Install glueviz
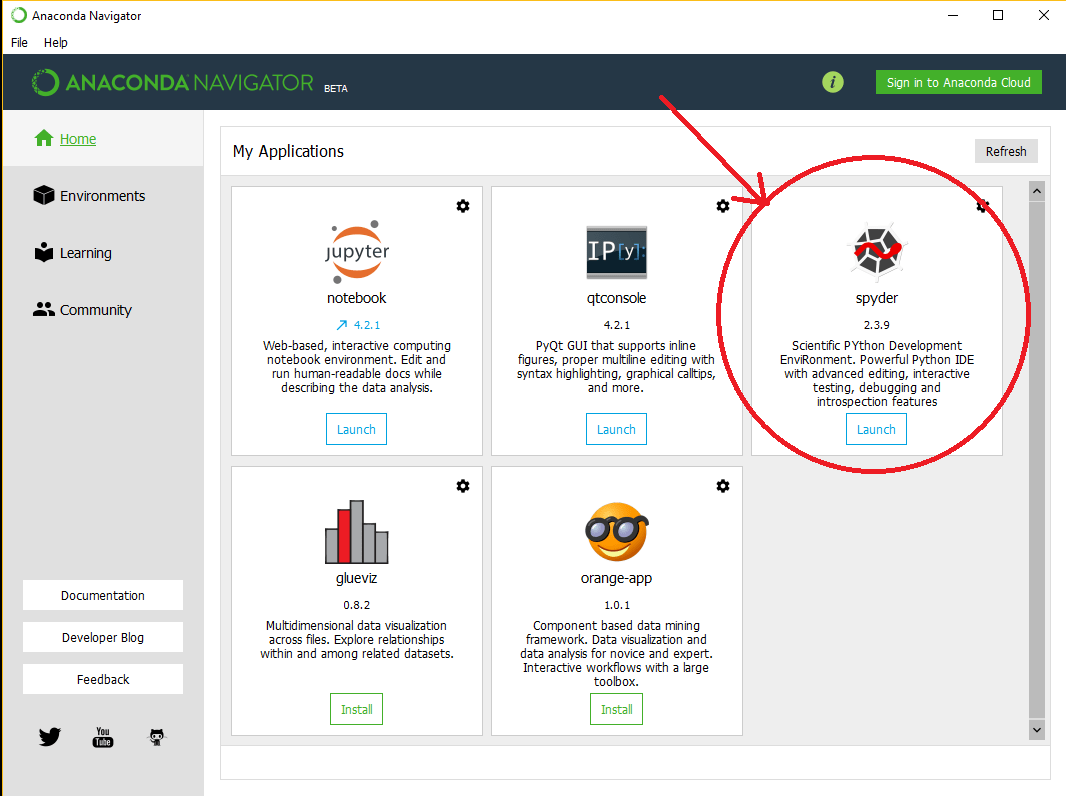 pyautogui.click(x=356, y=709)
